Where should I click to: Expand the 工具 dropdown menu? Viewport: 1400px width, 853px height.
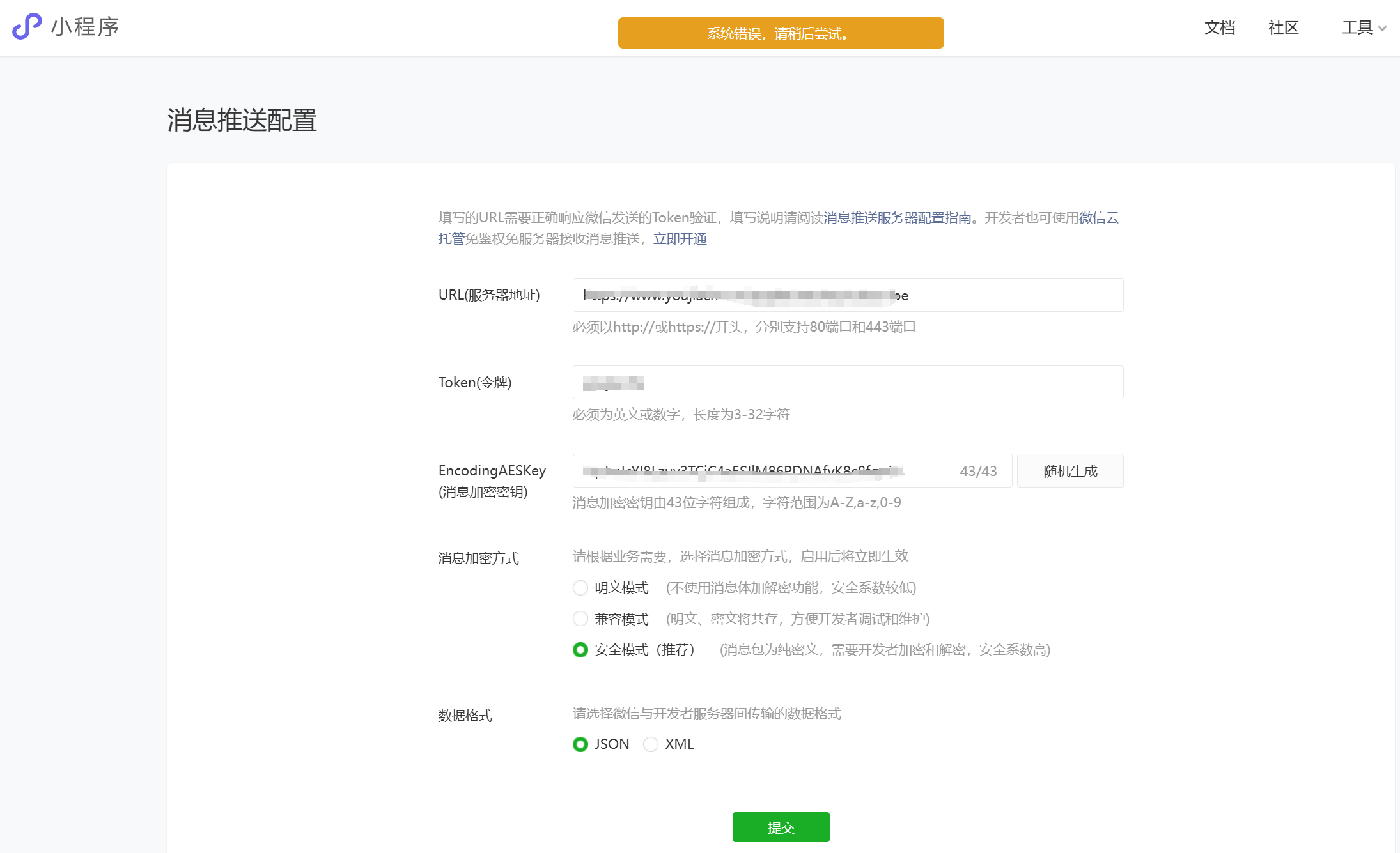(1364, 27)
